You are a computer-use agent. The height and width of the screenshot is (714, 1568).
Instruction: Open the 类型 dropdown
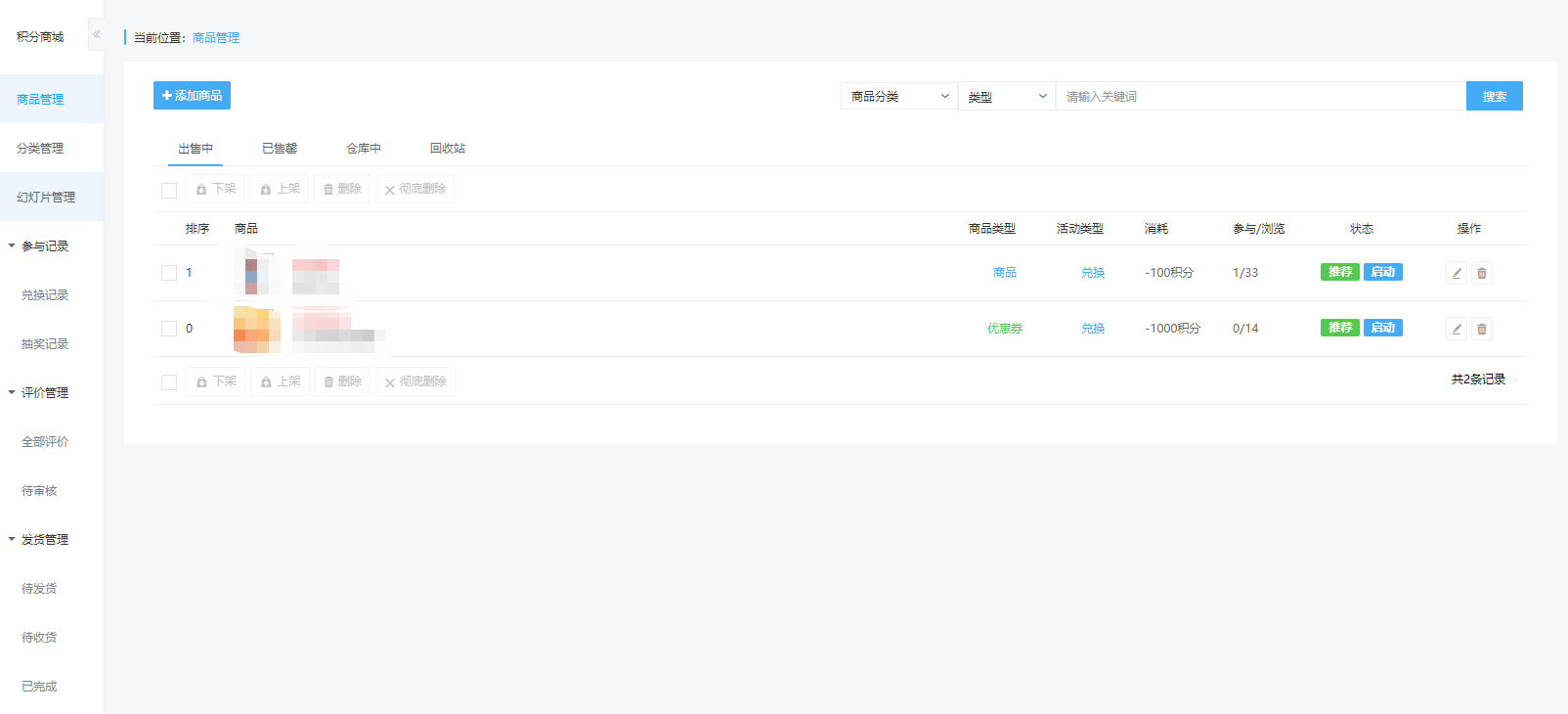1007,96
